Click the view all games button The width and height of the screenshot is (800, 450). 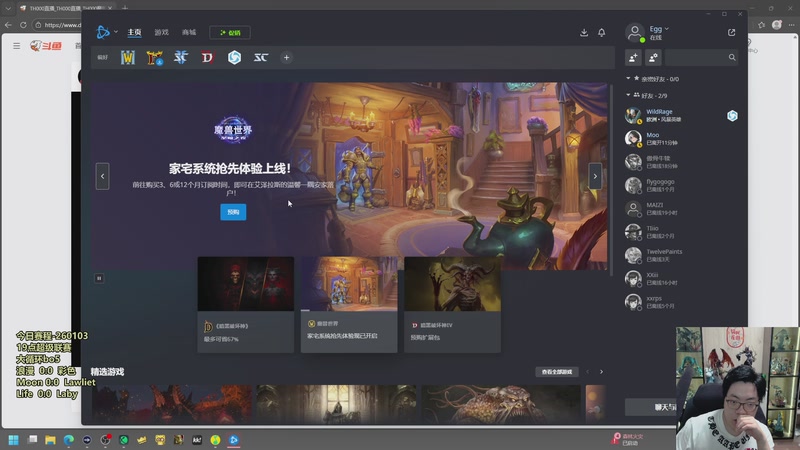pyautogui.click(x=557, y=372)
